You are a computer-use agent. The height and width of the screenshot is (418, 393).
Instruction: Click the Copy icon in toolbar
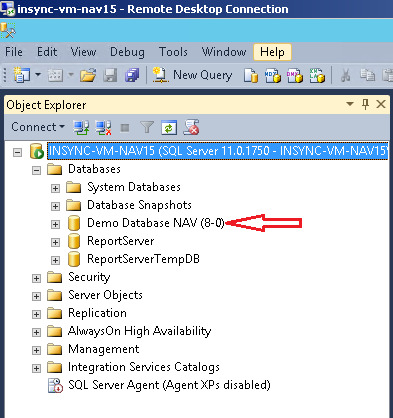click(368, 75)
